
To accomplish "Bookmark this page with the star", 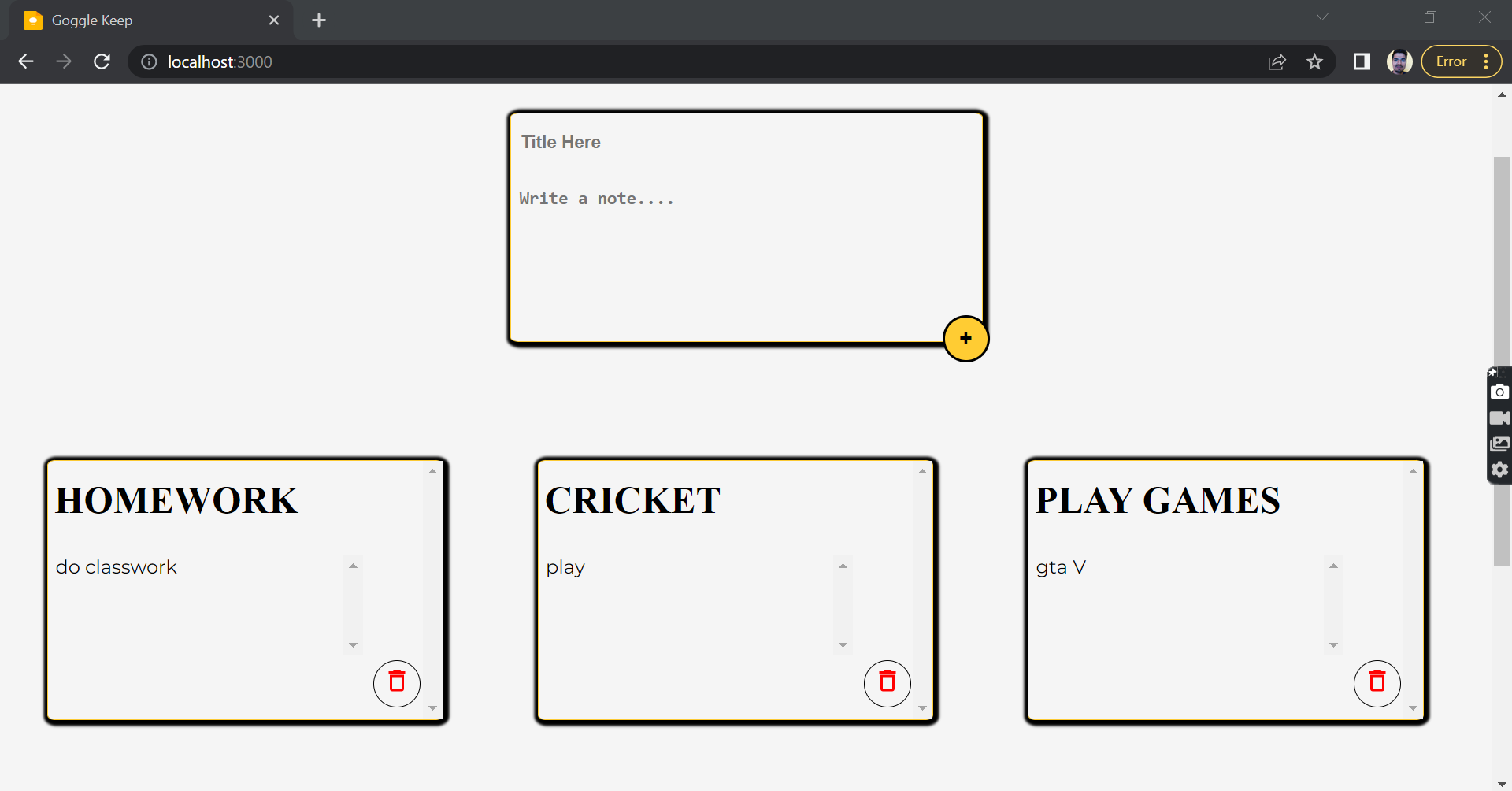I will (x=1314, y=61).
